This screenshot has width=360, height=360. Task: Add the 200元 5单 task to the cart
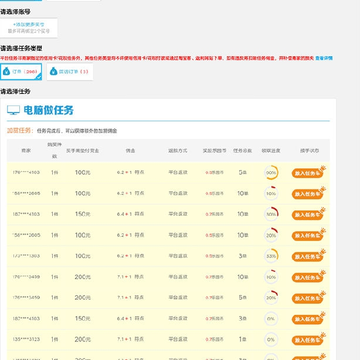click(x=307, y=298)
